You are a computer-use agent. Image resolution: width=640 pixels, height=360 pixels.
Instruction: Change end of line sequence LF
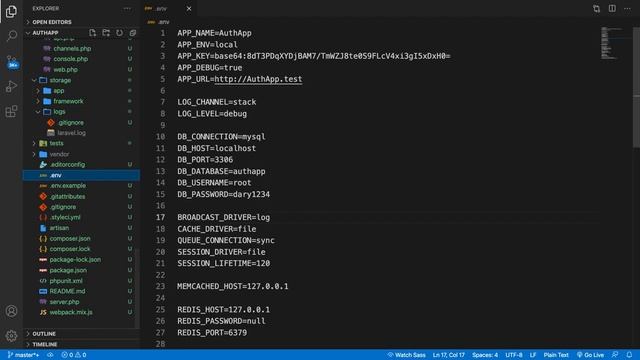point(533,355)
